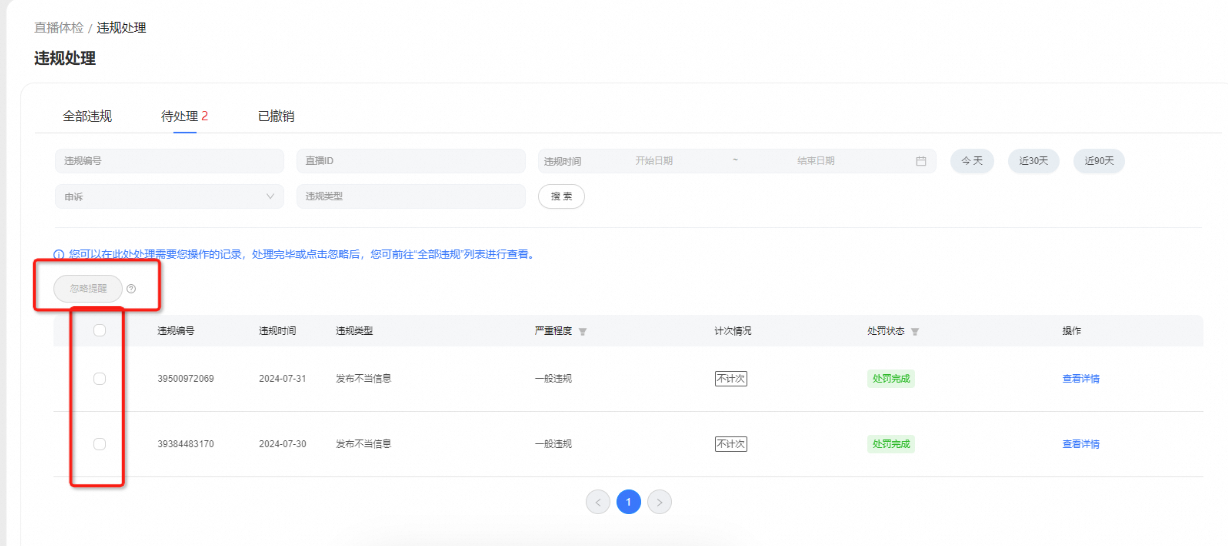Select page 1 in pagination

pyautogui.click(x=628, y=502)
